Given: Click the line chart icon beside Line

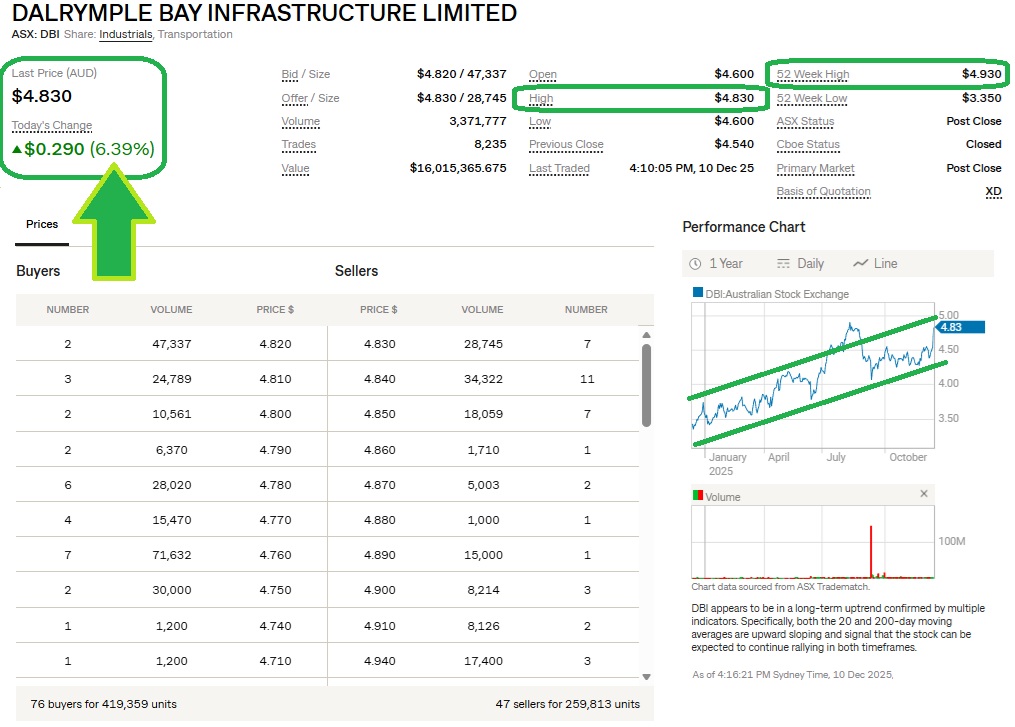Looking at the screenshot, I should (860, 264).
